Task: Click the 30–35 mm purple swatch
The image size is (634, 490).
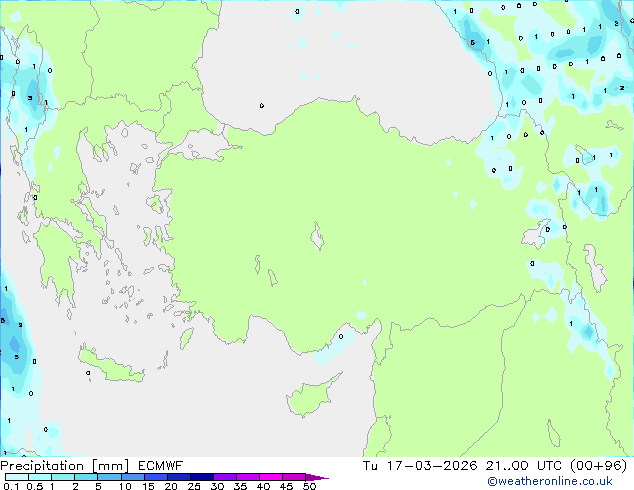Action: click(224, 477)
